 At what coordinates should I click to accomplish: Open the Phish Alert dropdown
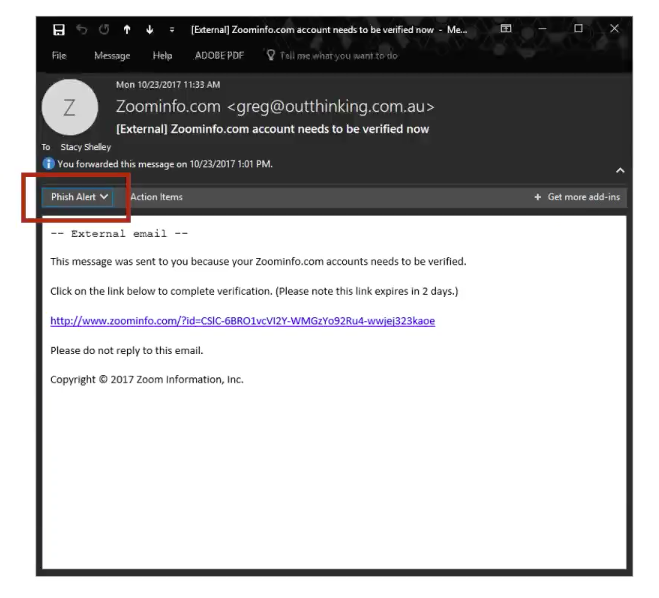pos(78,197)
